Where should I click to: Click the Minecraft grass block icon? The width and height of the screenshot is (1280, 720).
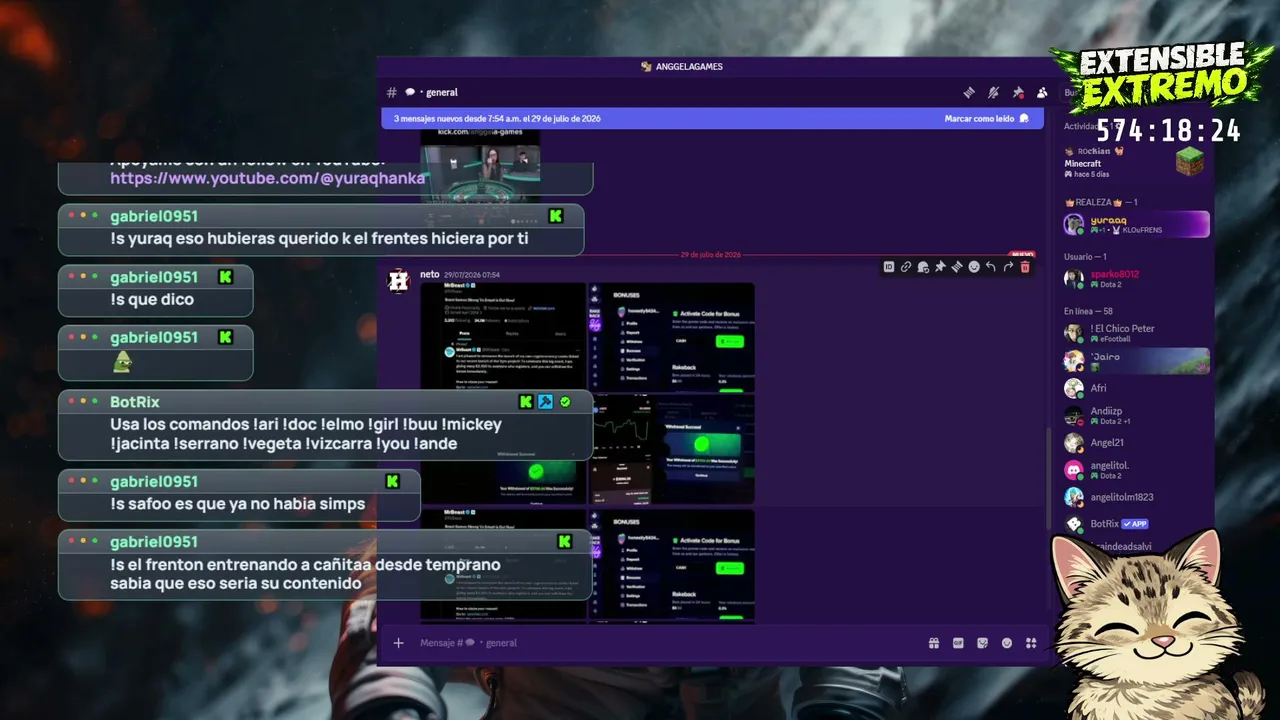1190,161
